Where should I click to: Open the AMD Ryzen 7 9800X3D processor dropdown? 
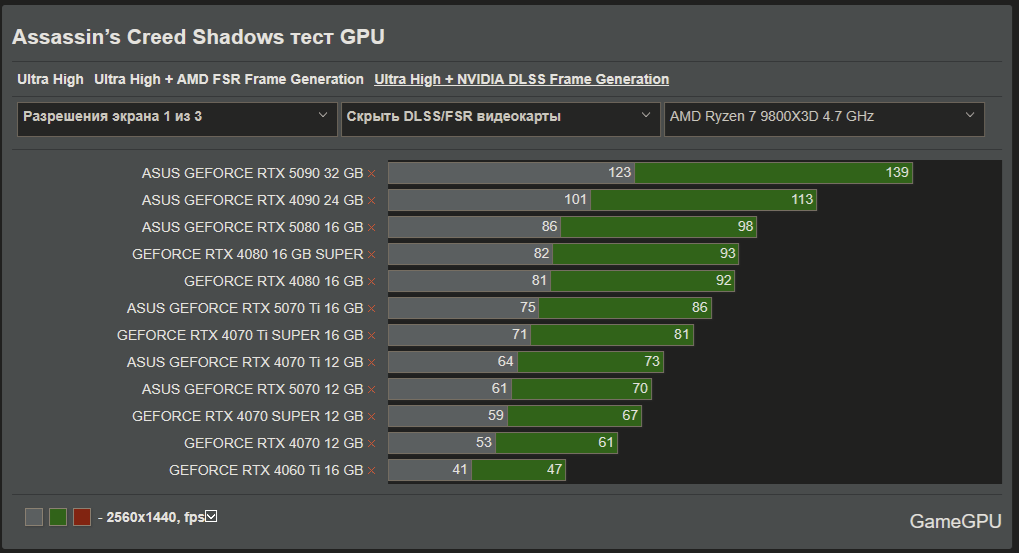tap(823, 117)
